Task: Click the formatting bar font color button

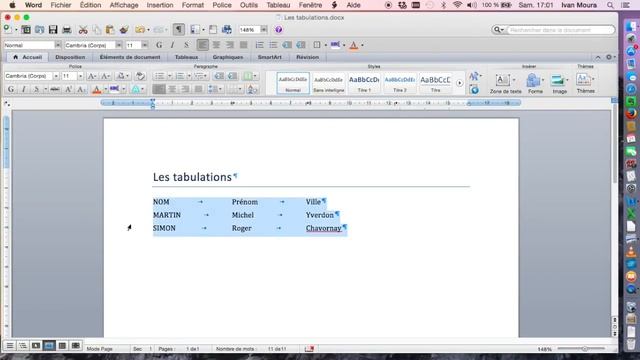Action: [354, 45]
